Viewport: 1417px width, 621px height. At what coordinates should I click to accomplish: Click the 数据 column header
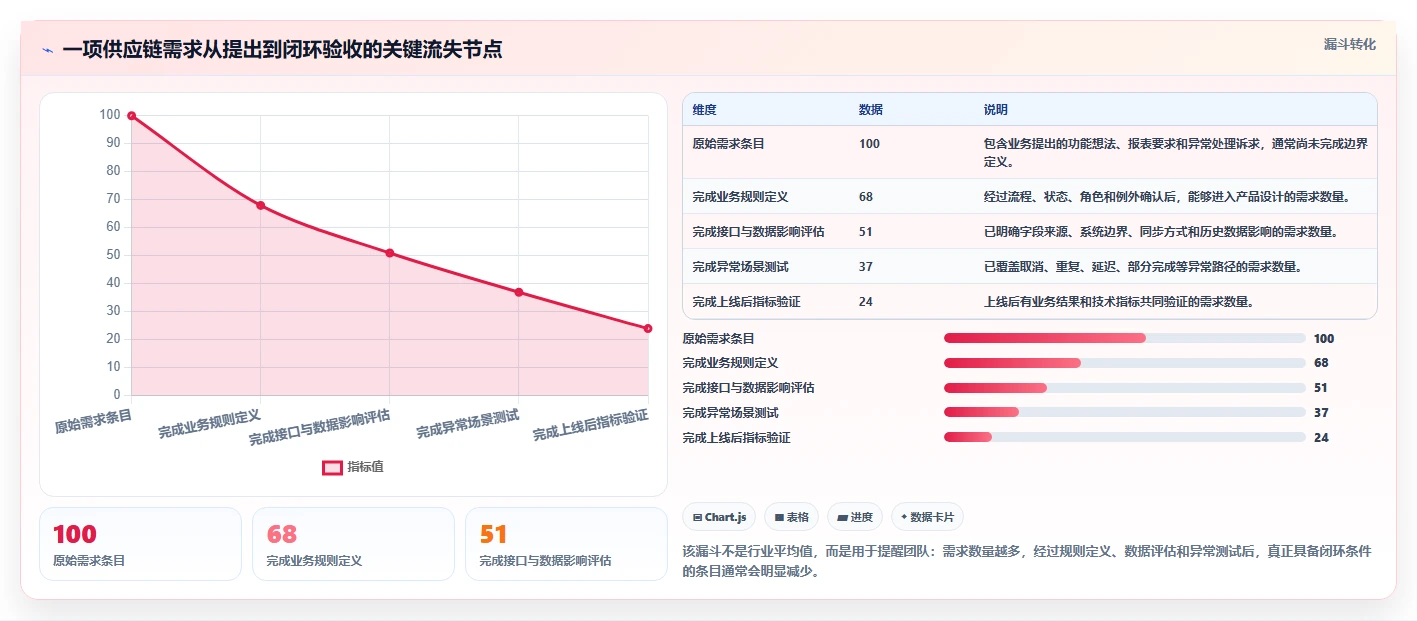click(871, 110)
